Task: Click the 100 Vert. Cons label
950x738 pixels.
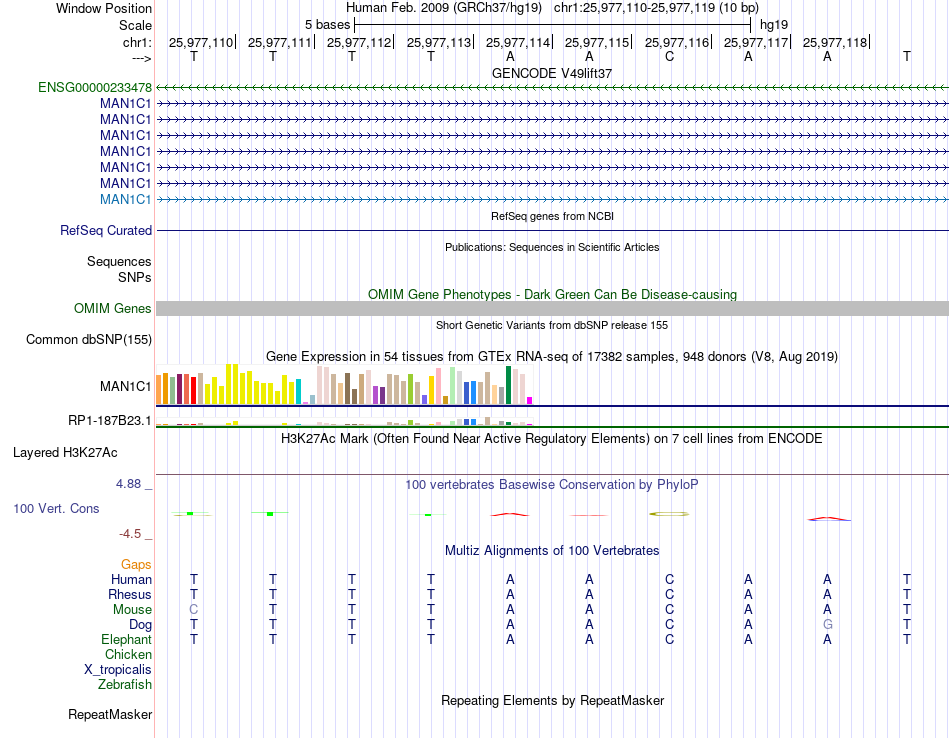Action: pyautogui.click(x=56, y=509)
